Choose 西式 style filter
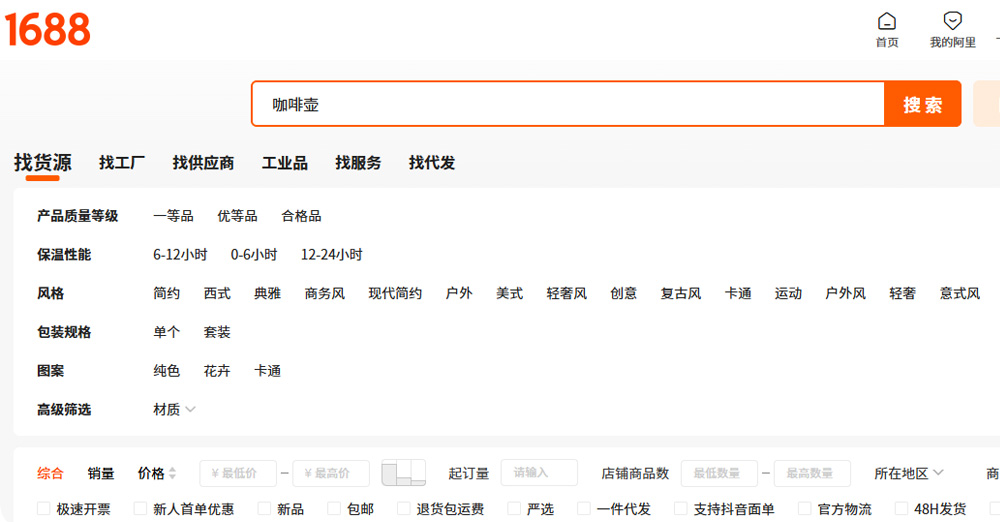This screenshot has height=522, width=1000. pyautogui.click(x=217, y=293)
